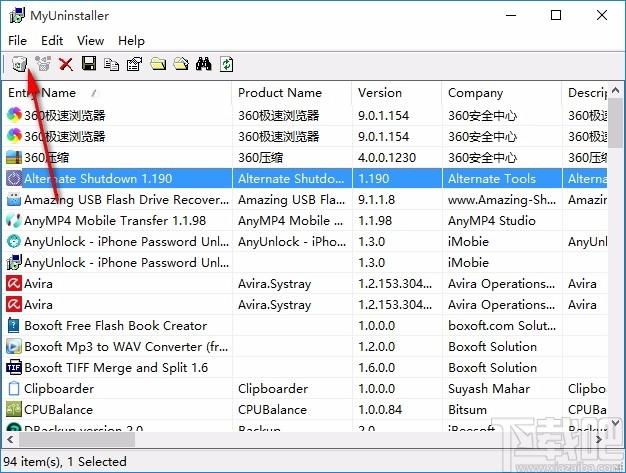
Task: Click the Bitsum company cell
Action: point(467,409)
